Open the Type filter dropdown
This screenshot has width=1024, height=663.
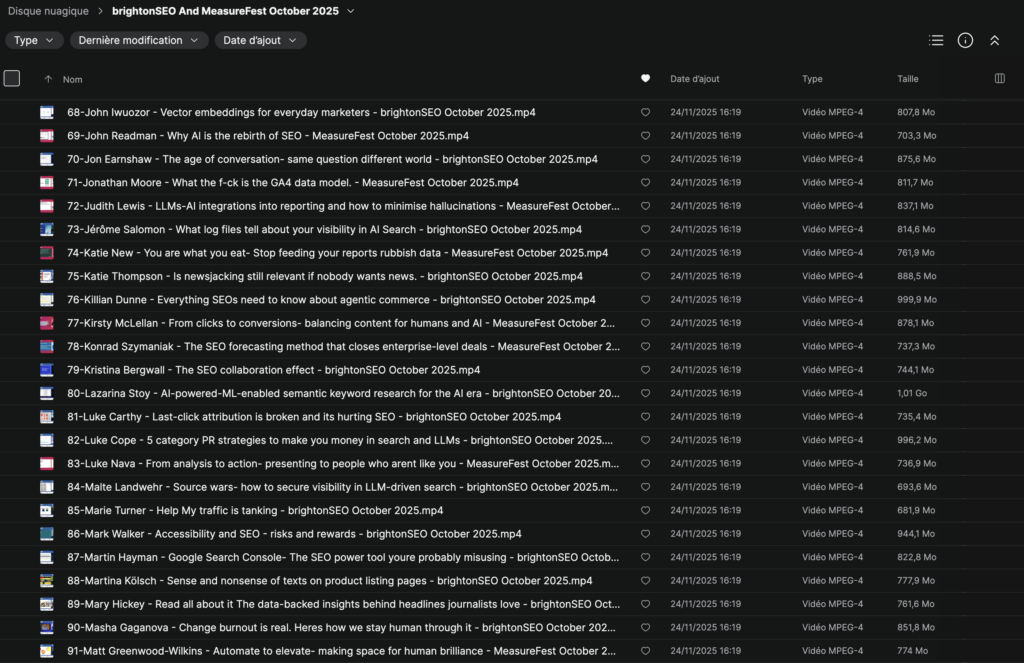click(35, 41)
